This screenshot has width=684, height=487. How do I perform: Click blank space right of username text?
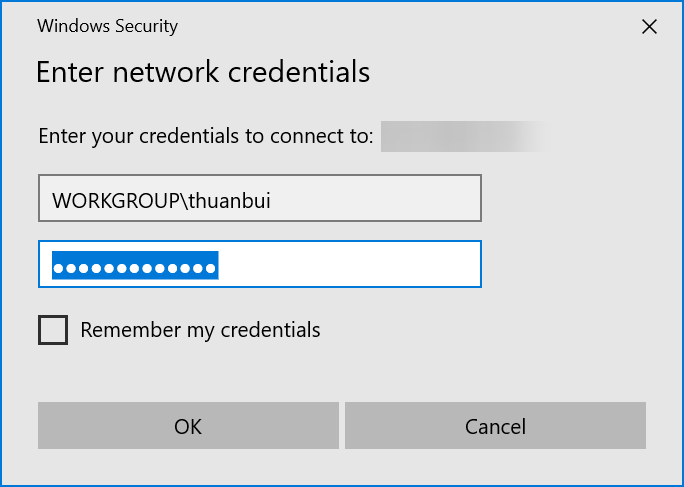point(380,198)
